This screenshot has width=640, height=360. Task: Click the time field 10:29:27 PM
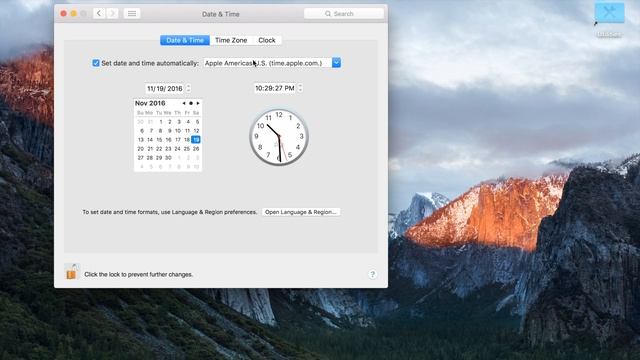(275, 88)
